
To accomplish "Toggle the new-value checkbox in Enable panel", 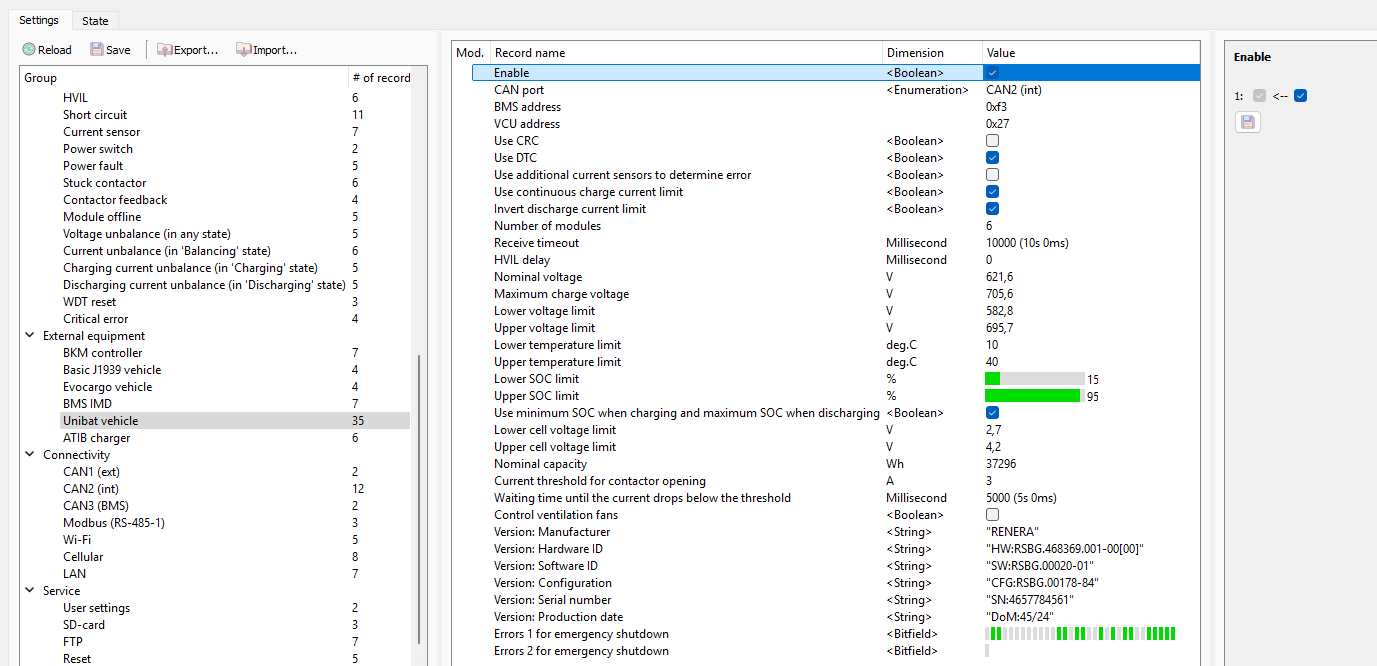I will pos(1300,96).
